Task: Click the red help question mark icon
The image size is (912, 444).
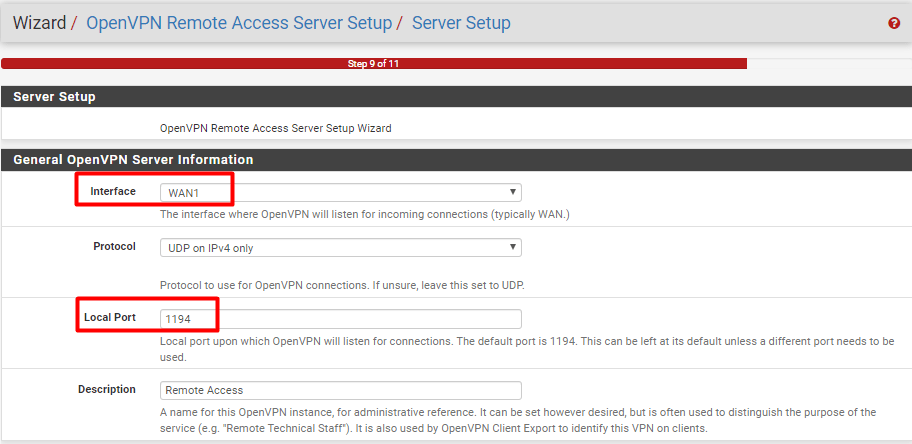Action: point(894,23)
